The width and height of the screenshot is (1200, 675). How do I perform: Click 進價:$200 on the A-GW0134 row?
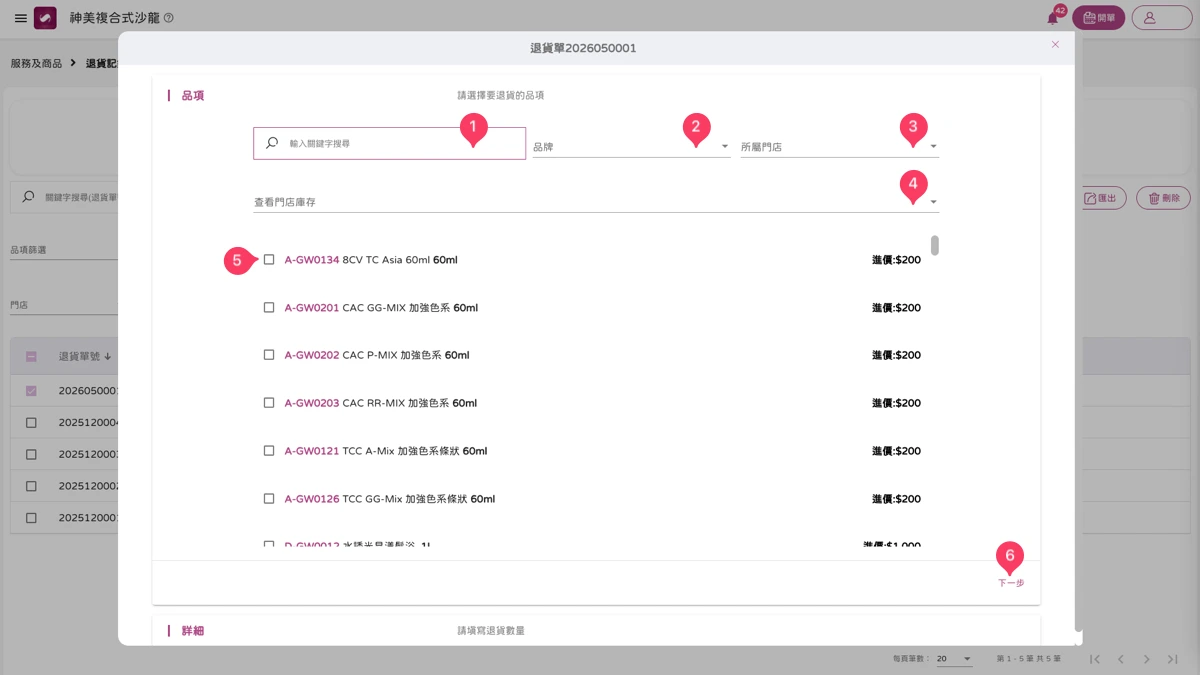tap(896, 260)
